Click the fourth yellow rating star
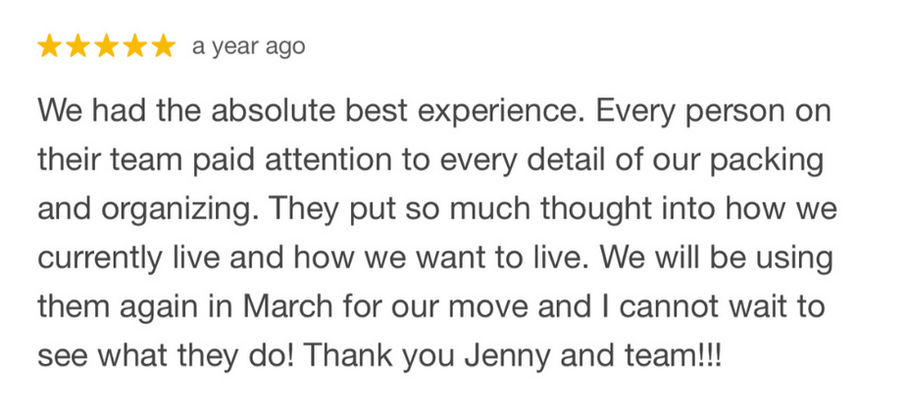The width and height of the screenshot is (907, 419). (134, 46)
